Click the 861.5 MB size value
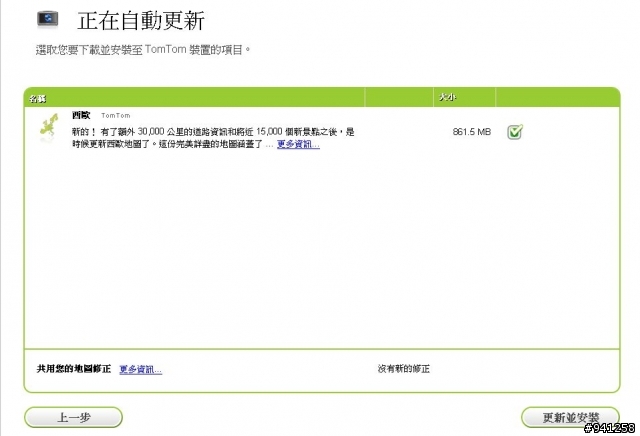Screen dimensions: 640x436 [472, 132]
